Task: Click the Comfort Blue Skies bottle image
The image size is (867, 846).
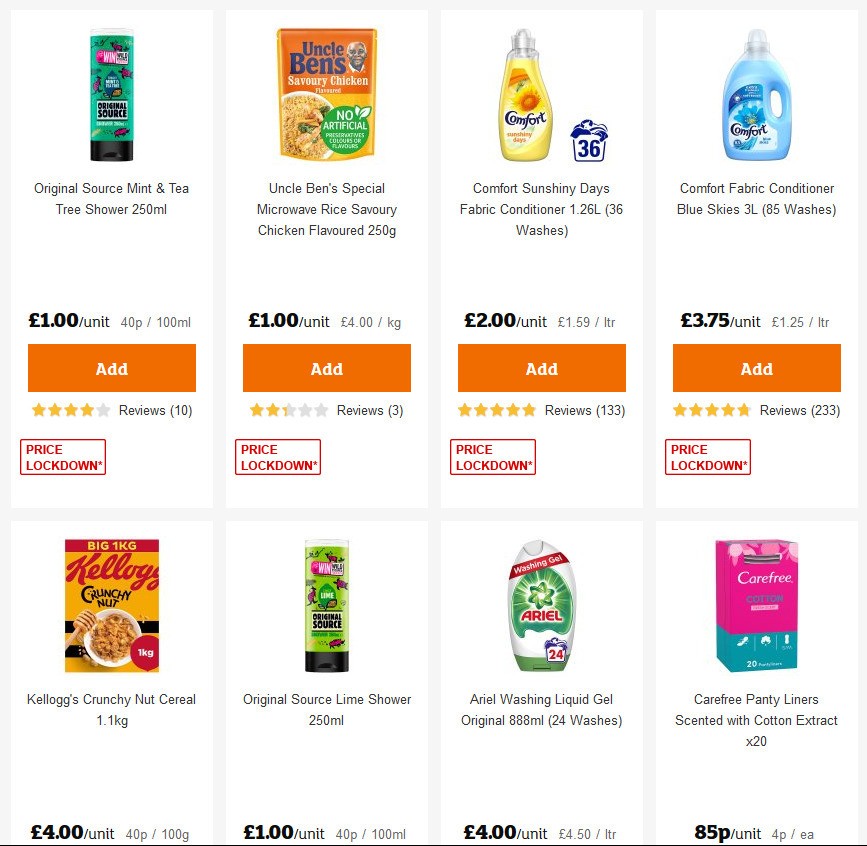Action: (756, 95)
